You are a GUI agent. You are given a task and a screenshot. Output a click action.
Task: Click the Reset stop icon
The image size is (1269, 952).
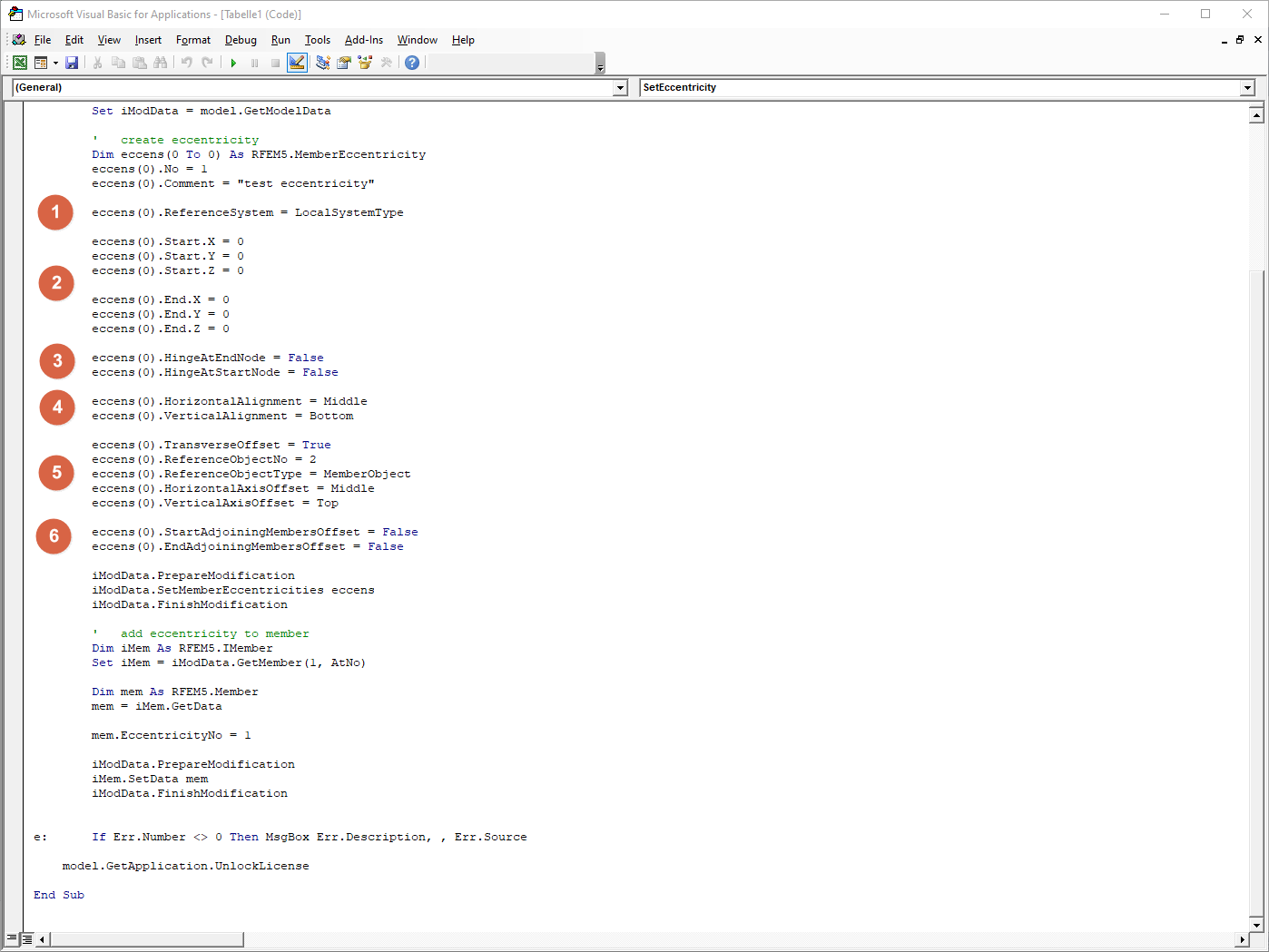[275, 63]
